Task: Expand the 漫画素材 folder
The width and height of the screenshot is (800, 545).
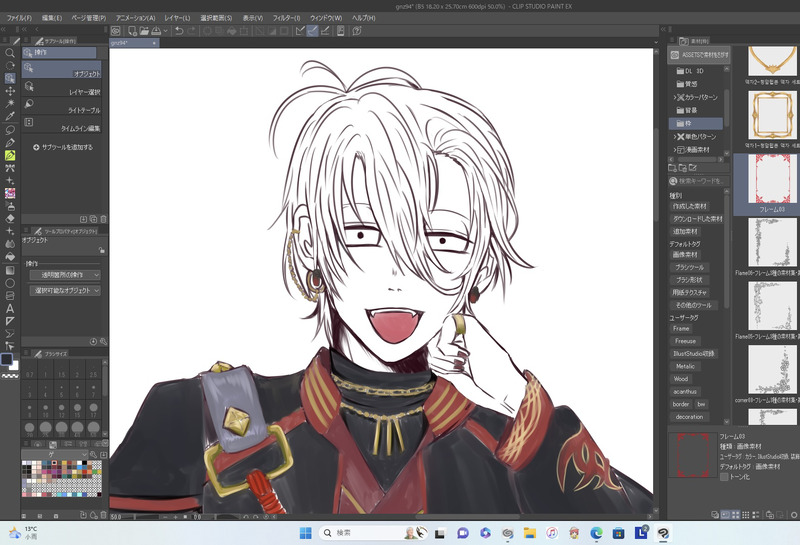Action: (x=675, y=150)
